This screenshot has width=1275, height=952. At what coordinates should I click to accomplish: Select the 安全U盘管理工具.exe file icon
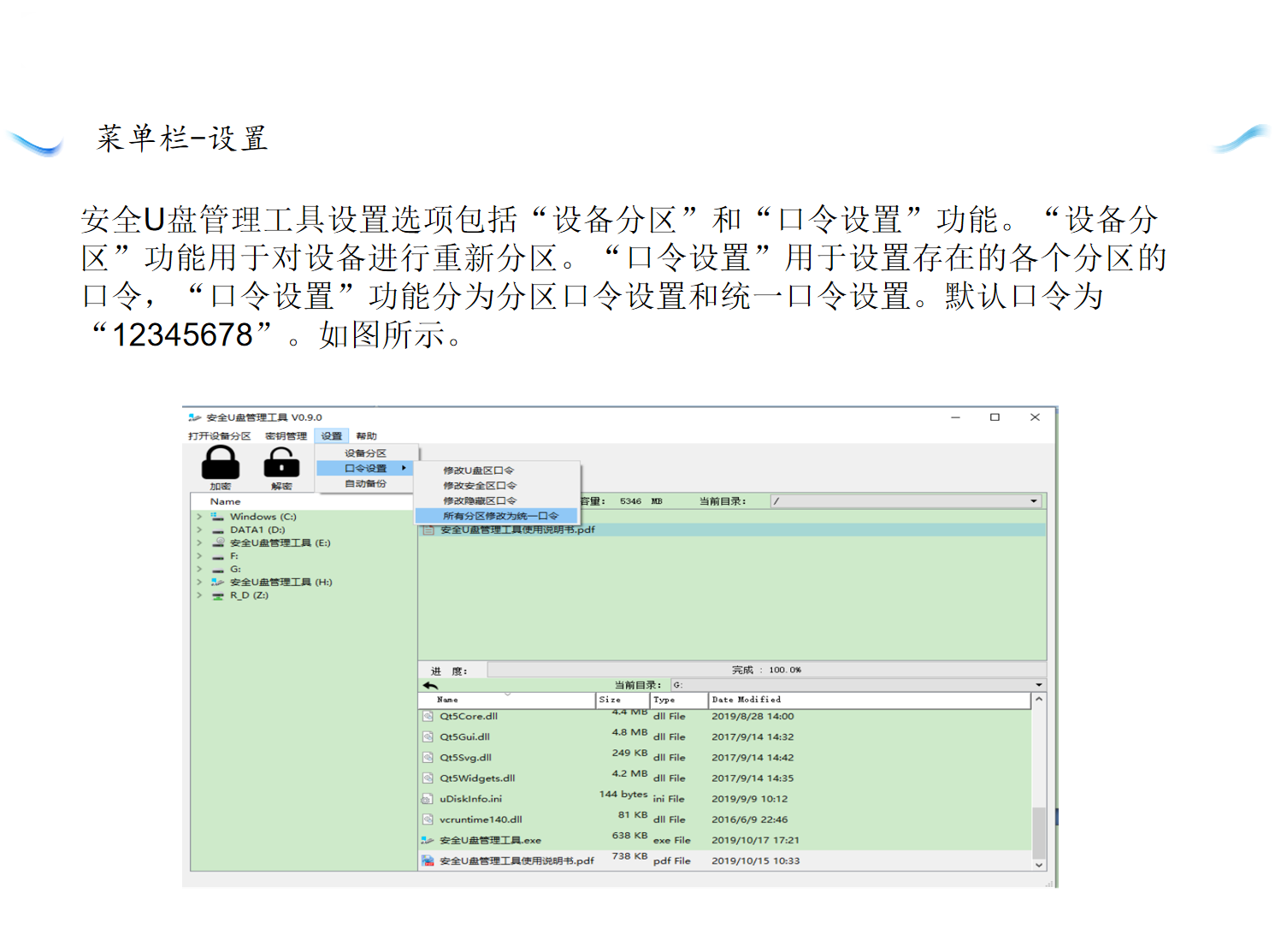[x=428, y=840]
